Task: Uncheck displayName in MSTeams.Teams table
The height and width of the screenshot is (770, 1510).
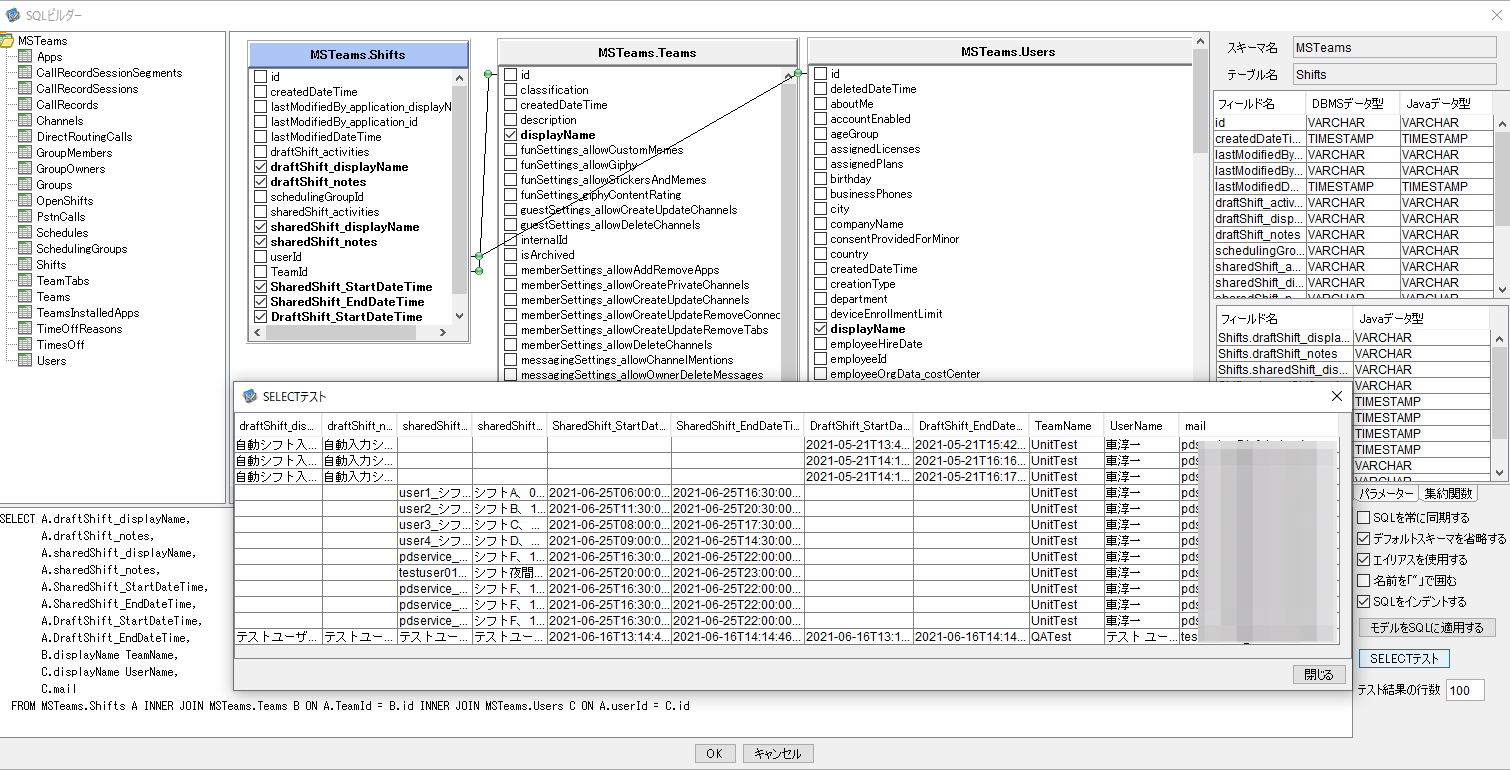Action: (x=510, y=135)
